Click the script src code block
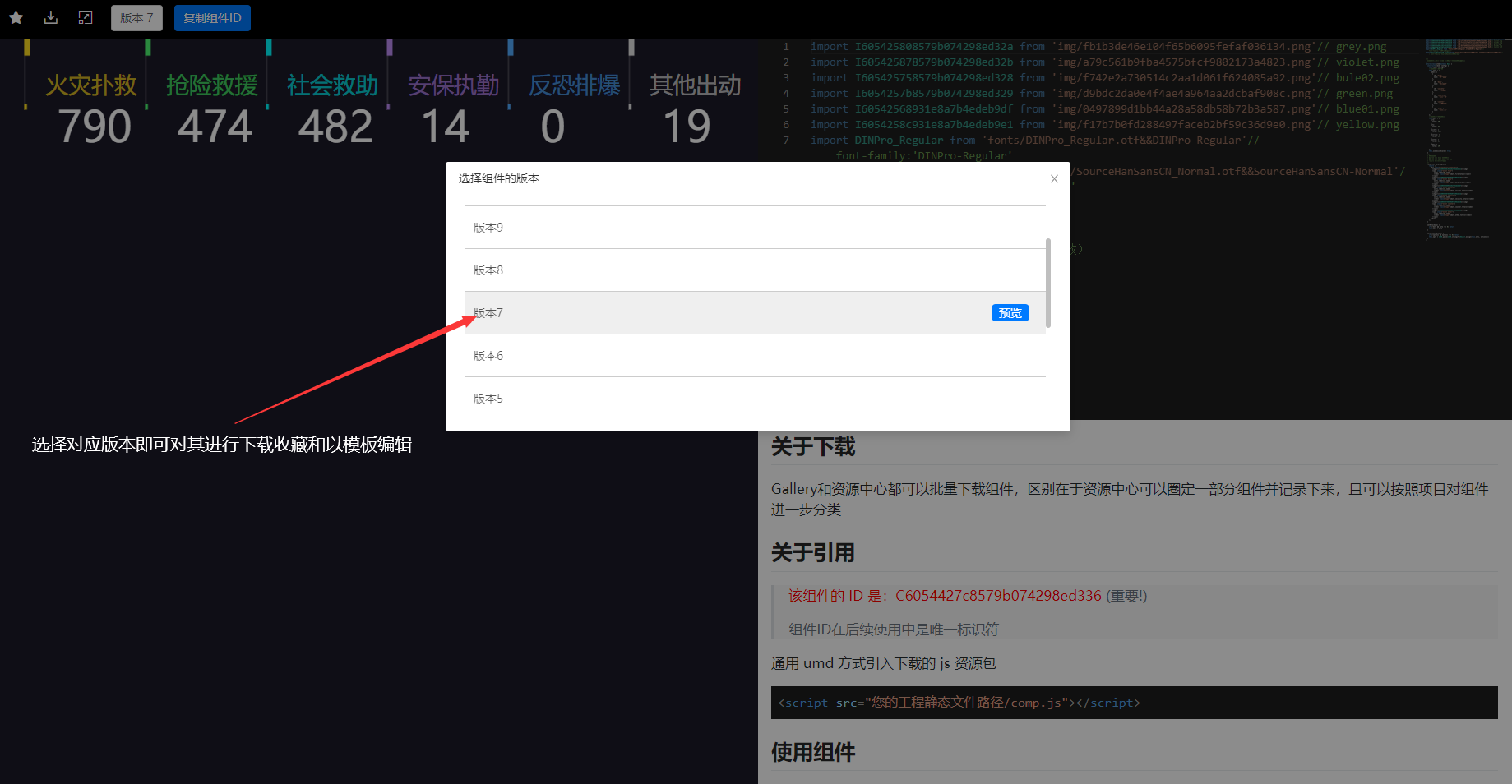1512x784 pixels. point(1134,703)
